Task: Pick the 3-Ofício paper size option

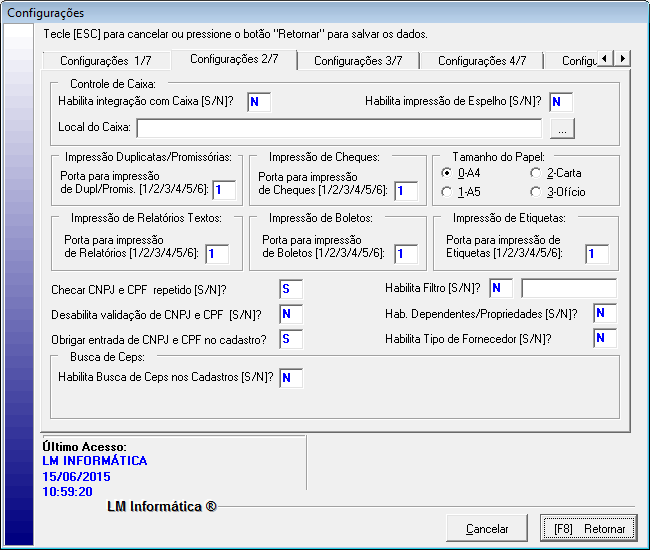Action: pyautogui.click(x=536, y=191)
